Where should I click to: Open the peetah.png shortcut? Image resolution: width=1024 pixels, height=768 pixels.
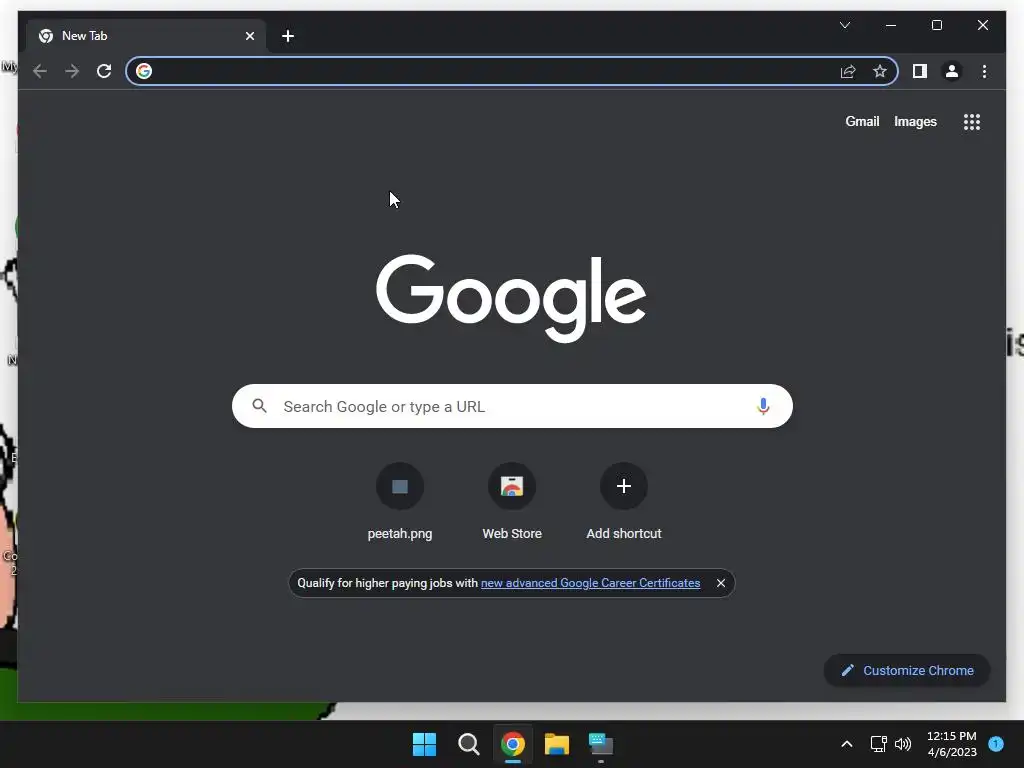(x=400, y=502)
